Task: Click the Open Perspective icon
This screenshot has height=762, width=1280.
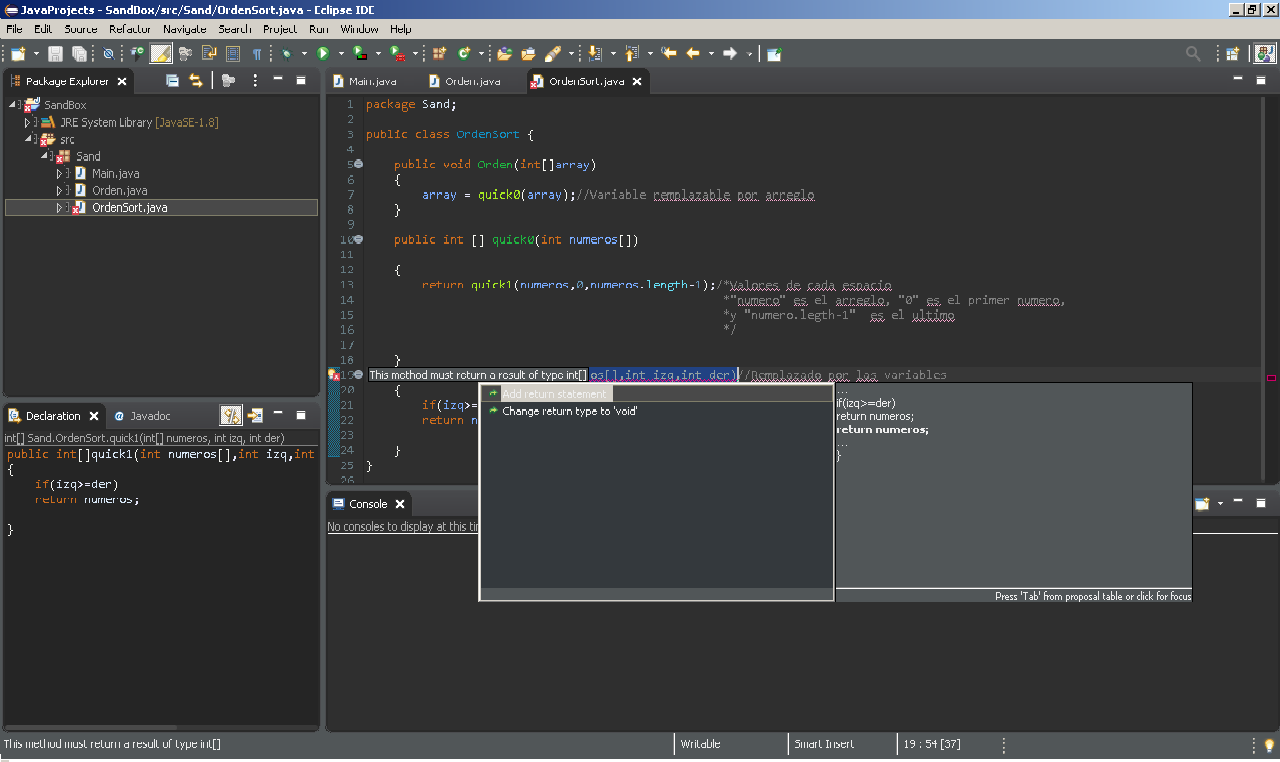Action: pos(1233,53)
